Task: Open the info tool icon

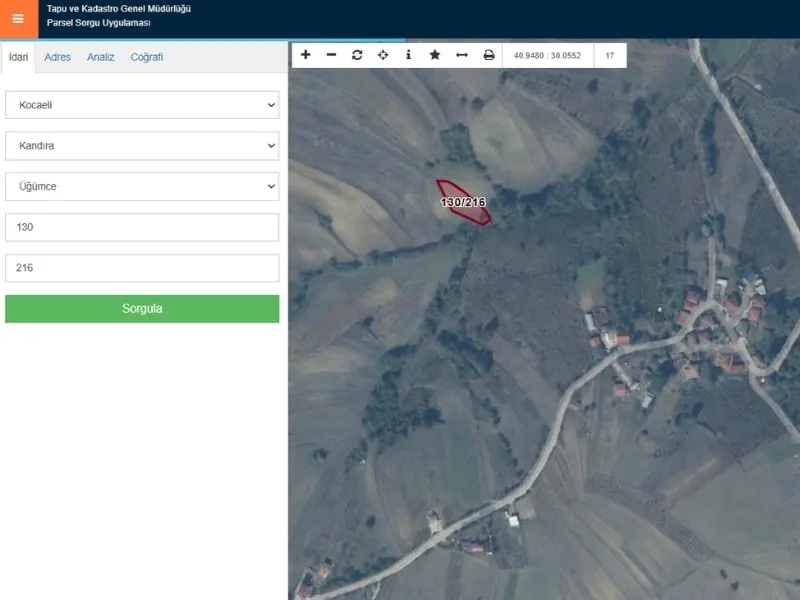Action: pos(408,55)
